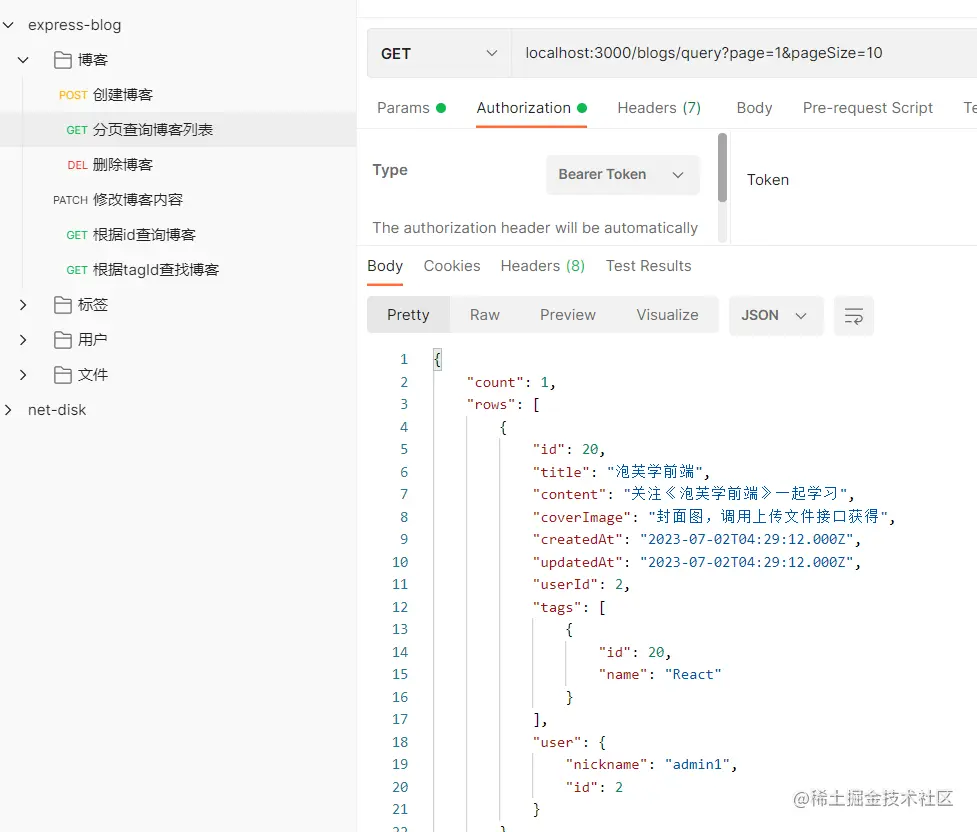Expand the 用户 folder chevron

tap(23, 340)
